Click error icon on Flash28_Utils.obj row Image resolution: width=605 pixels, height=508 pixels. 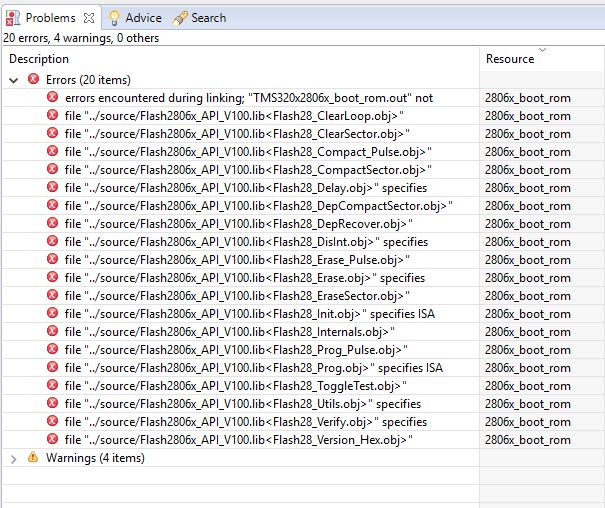point(52,403)
